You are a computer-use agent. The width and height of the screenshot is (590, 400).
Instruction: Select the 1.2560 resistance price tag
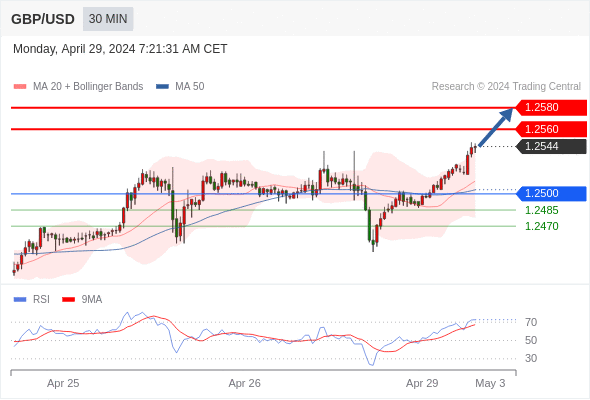[551, 129]
